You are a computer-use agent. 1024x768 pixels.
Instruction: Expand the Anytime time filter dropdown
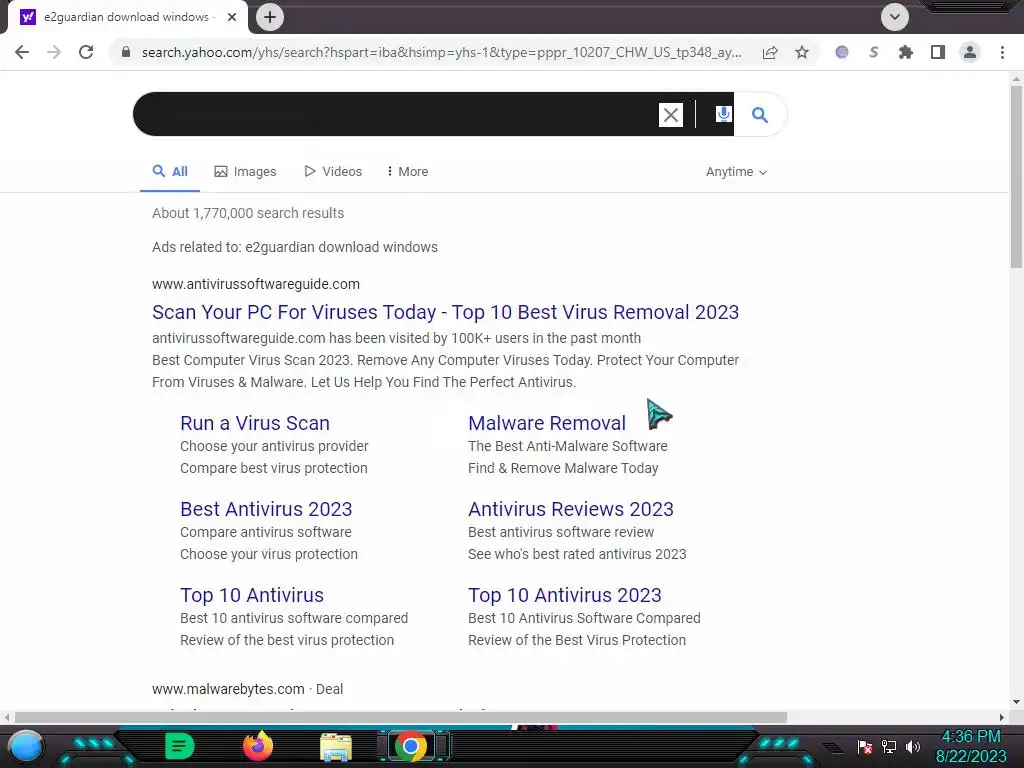click(736, 172)
